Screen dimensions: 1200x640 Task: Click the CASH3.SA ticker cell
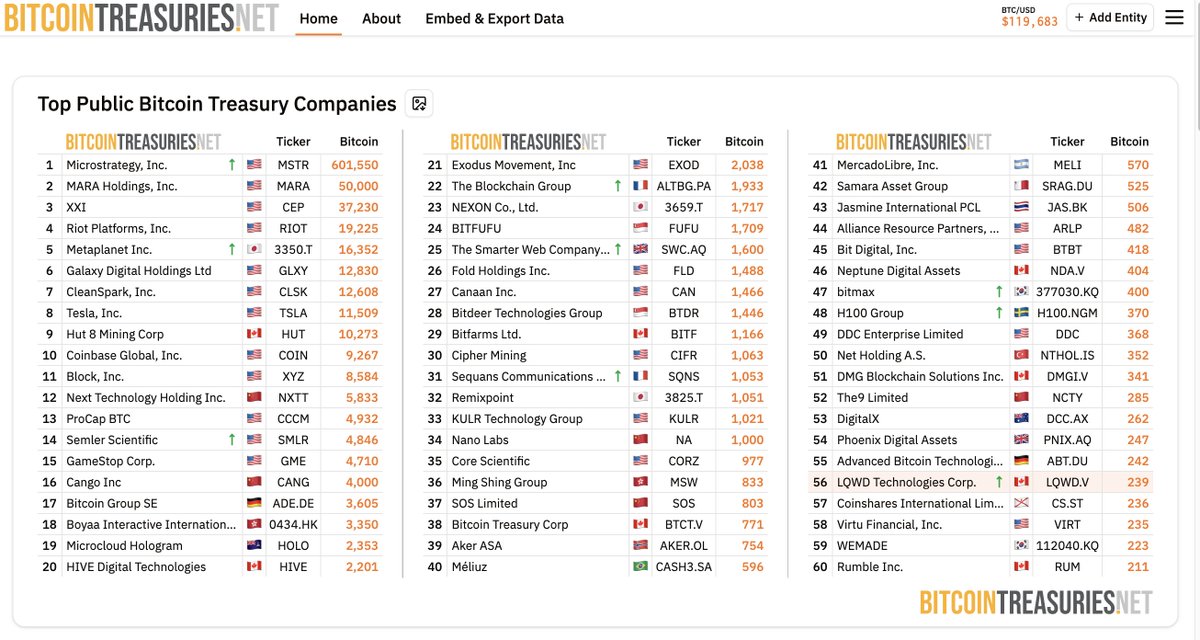684,567
